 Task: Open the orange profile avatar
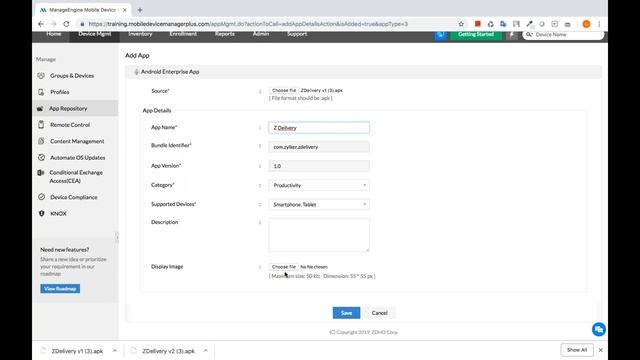[587, 24]
